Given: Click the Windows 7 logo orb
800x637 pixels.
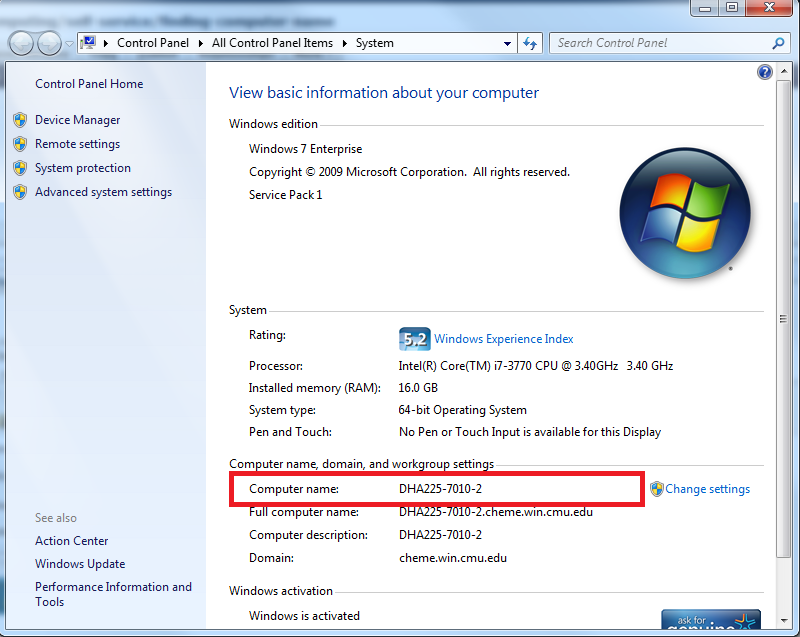Looking at the screenshot, I should 685,213.
